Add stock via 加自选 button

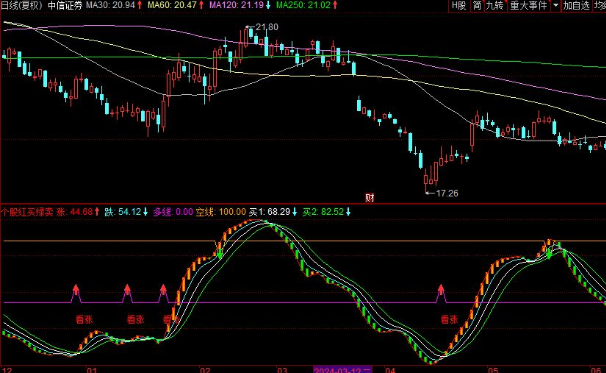coord(576,5)
